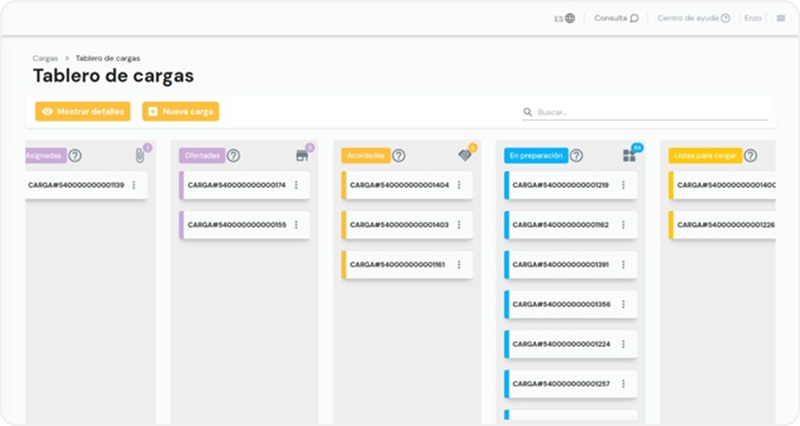
Task: Open help icon next to Acordadas label
Action: pos(399,156)
